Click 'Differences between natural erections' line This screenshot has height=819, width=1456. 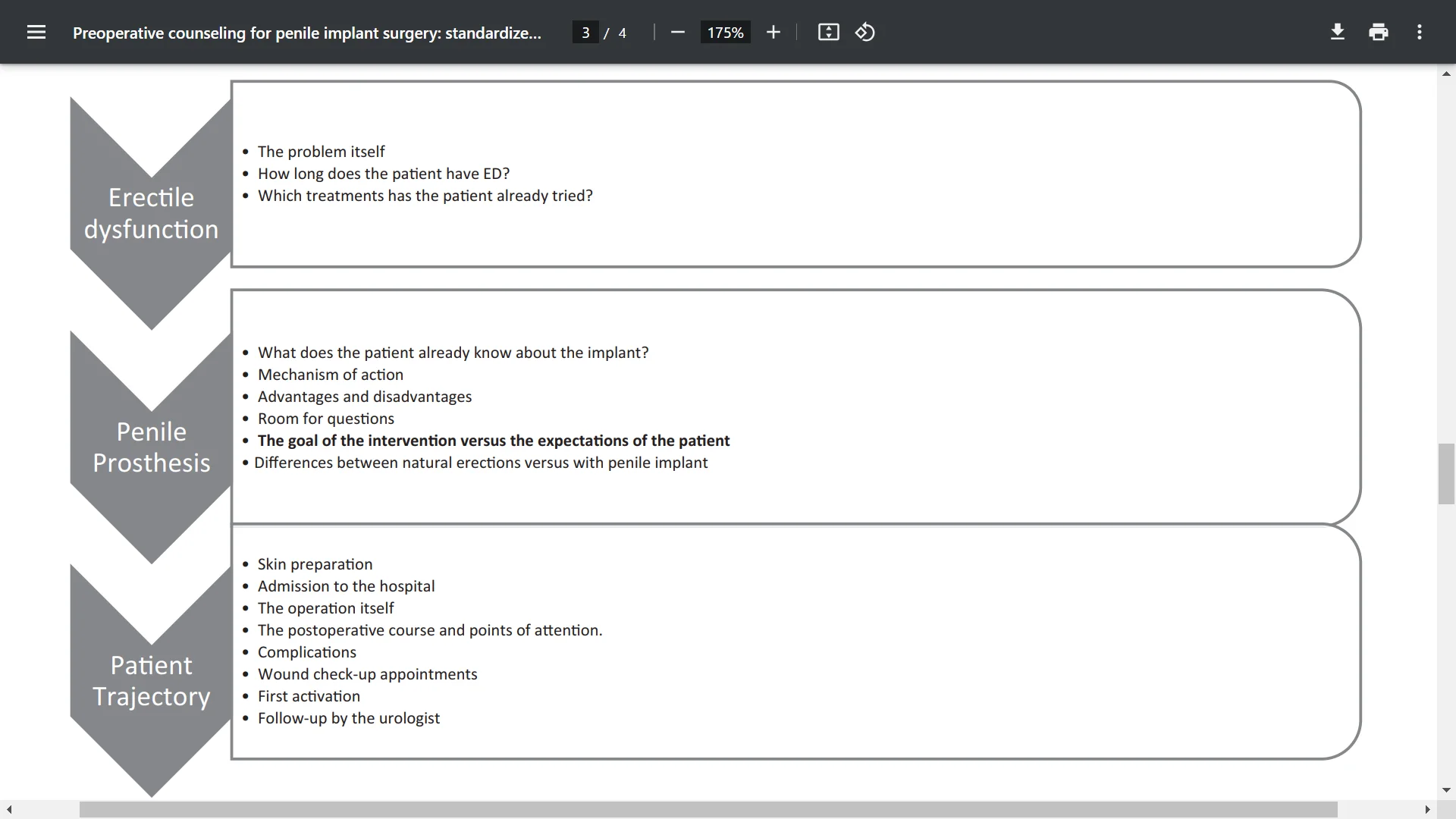[481, 463]
